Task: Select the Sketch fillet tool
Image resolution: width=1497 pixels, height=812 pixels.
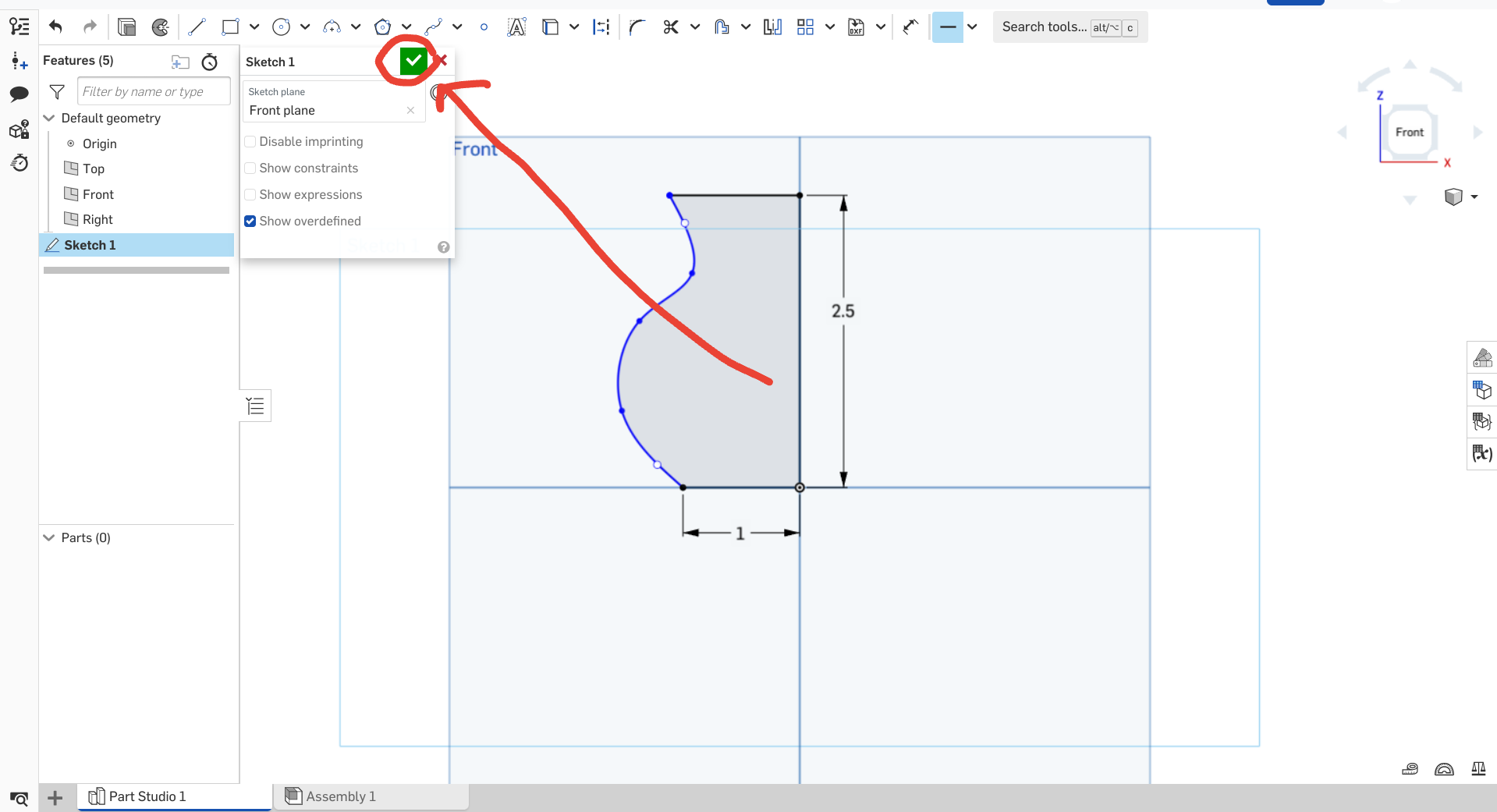Action: 637,27
